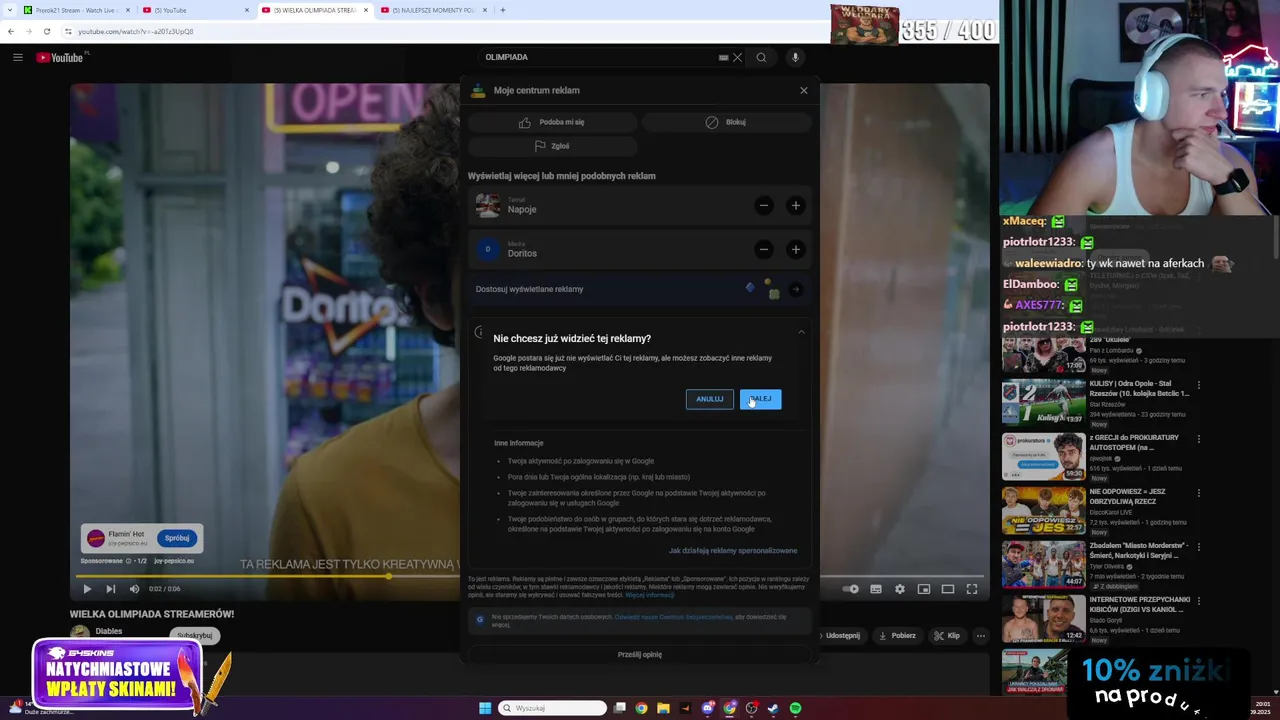Report the ad with Zgłoś
Image resolution: width=1280 pixels, height=720 pixels.
[552, 146]
